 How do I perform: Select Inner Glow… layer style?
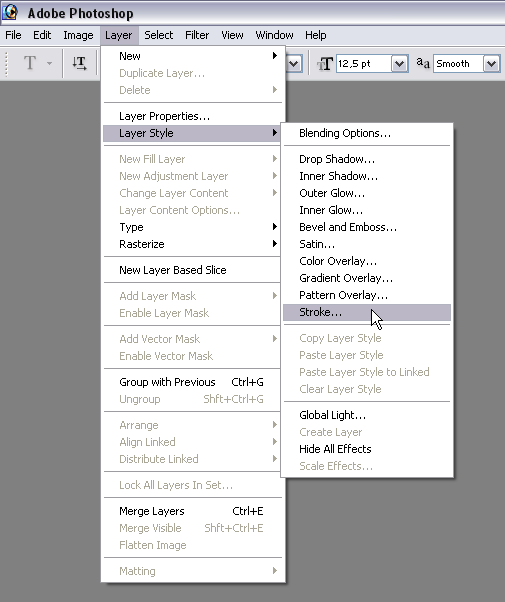pyautogui.click(x=367, y=210)
